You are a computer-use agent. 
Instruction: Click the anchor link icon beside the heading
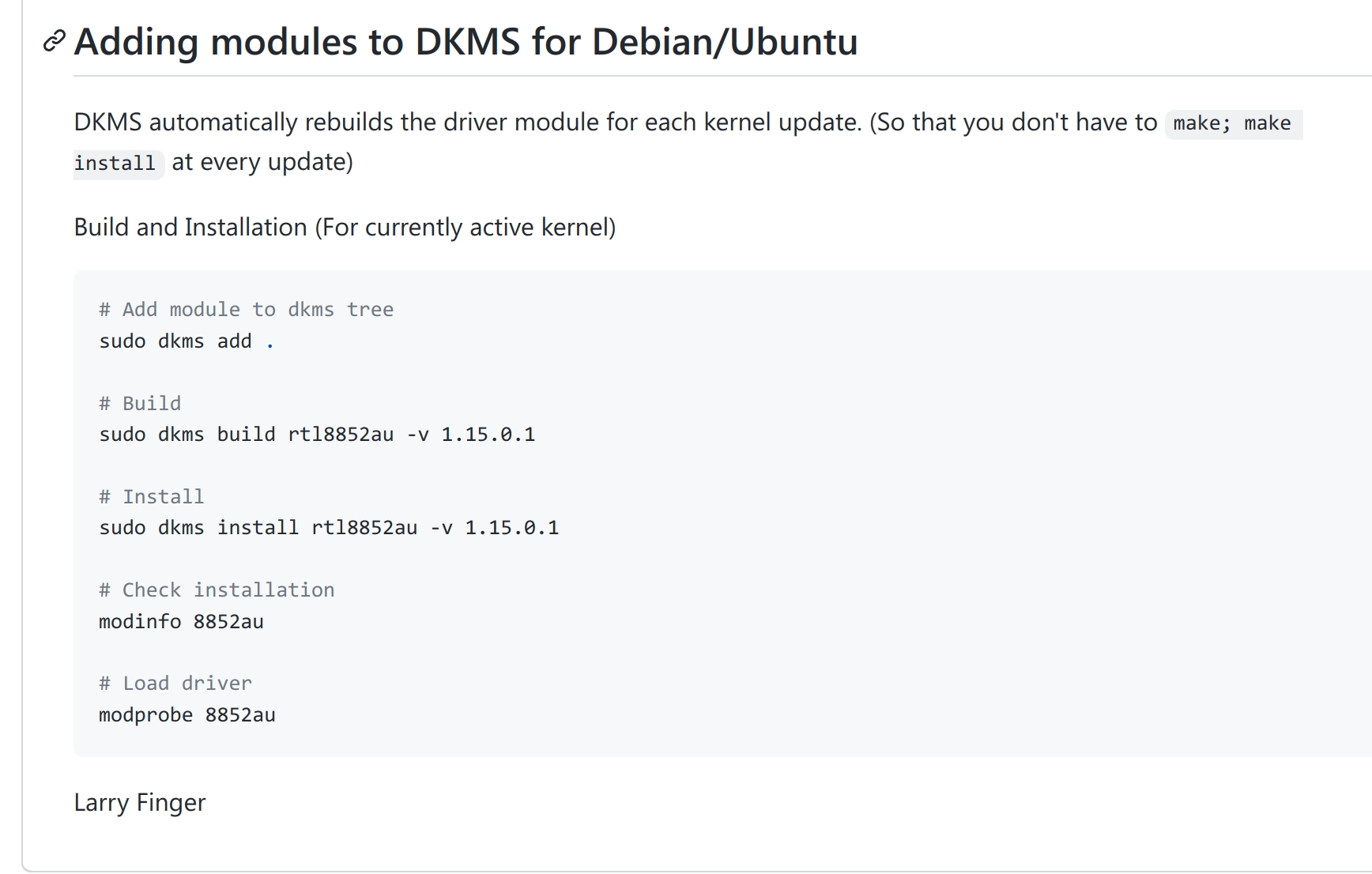coord(54,41)
